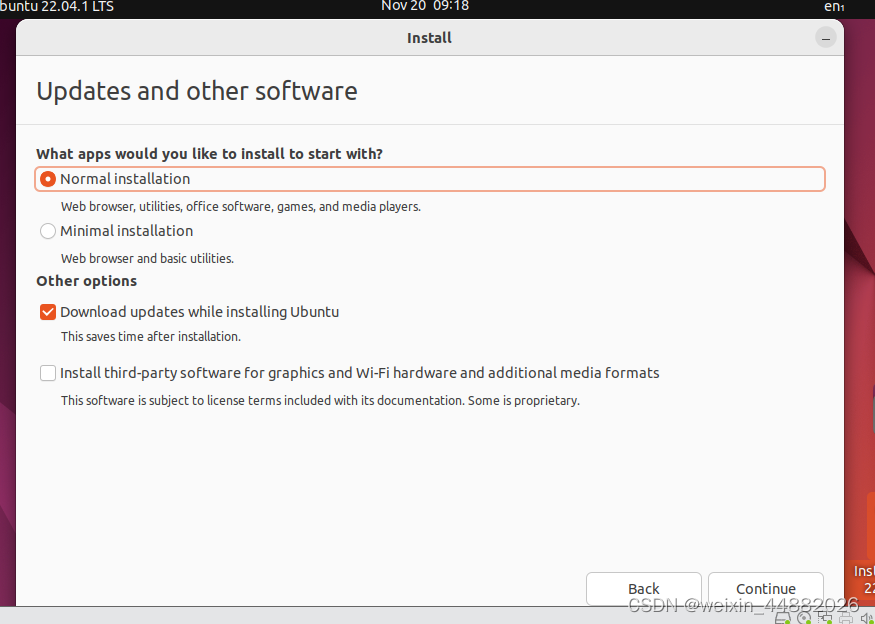Choose the Minimal installation option

[x=48, y=231]
